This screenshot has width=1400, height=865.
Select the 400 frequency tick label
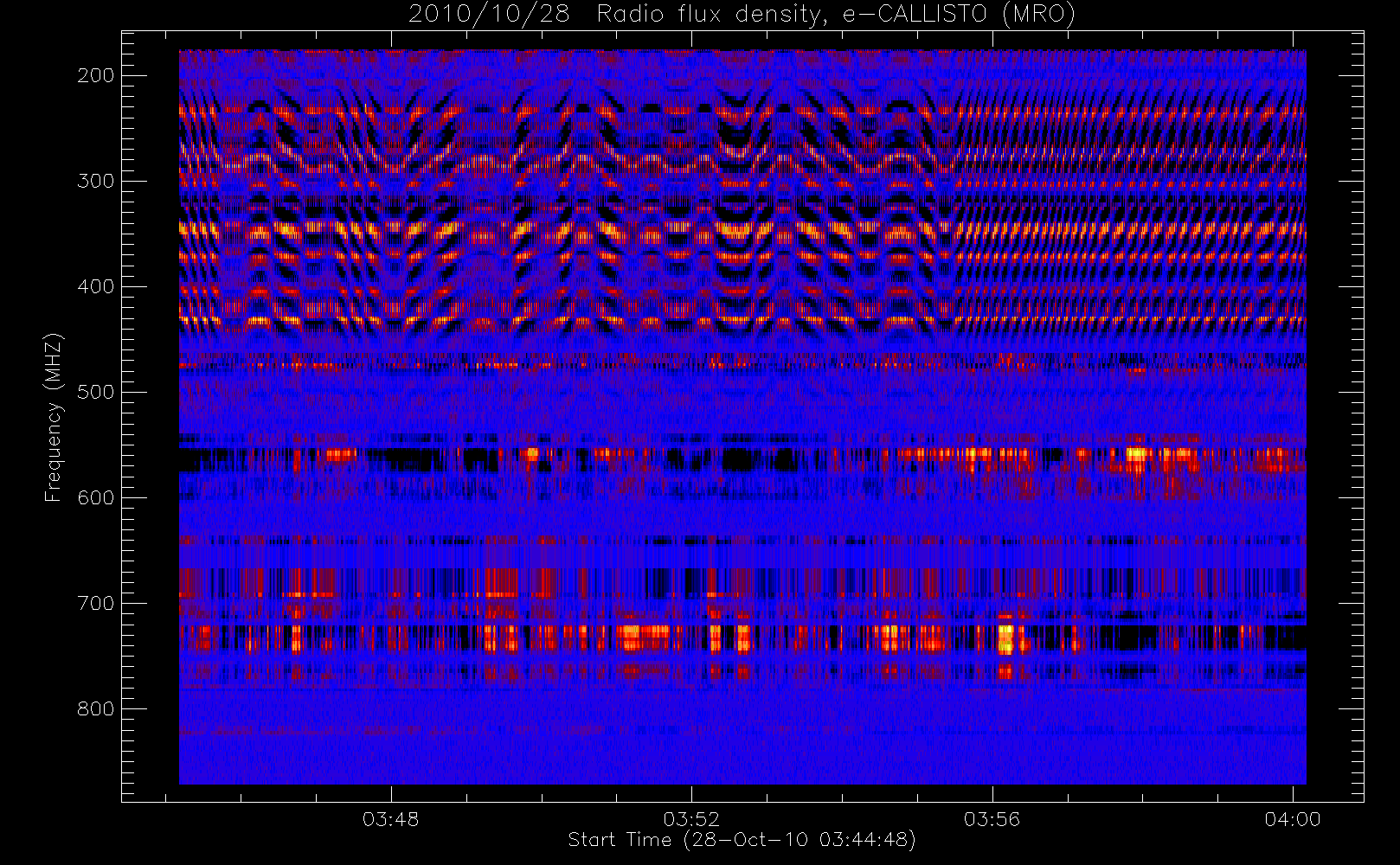(x=95, y=286)
